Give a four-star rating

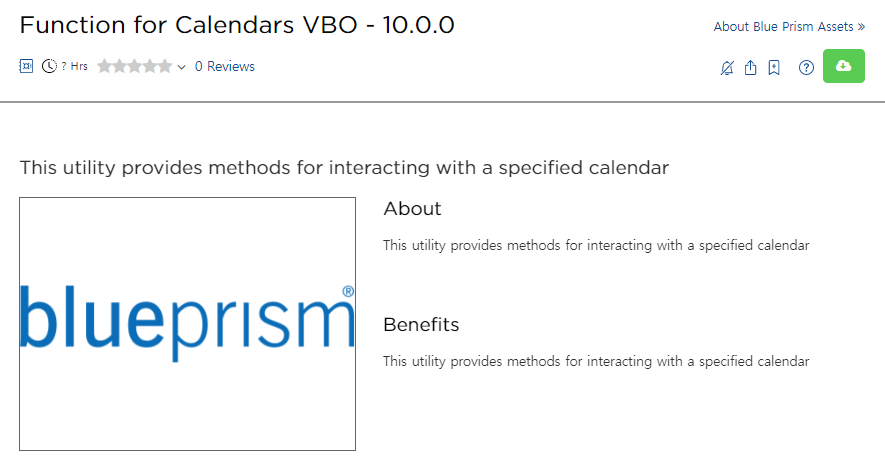click(150, 66)
